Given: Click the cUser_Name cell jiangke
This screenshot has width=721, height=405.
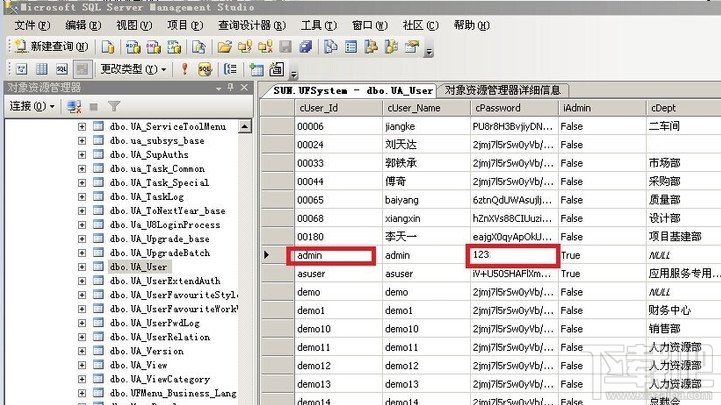Looking at the screenshot, I should 426,126.
